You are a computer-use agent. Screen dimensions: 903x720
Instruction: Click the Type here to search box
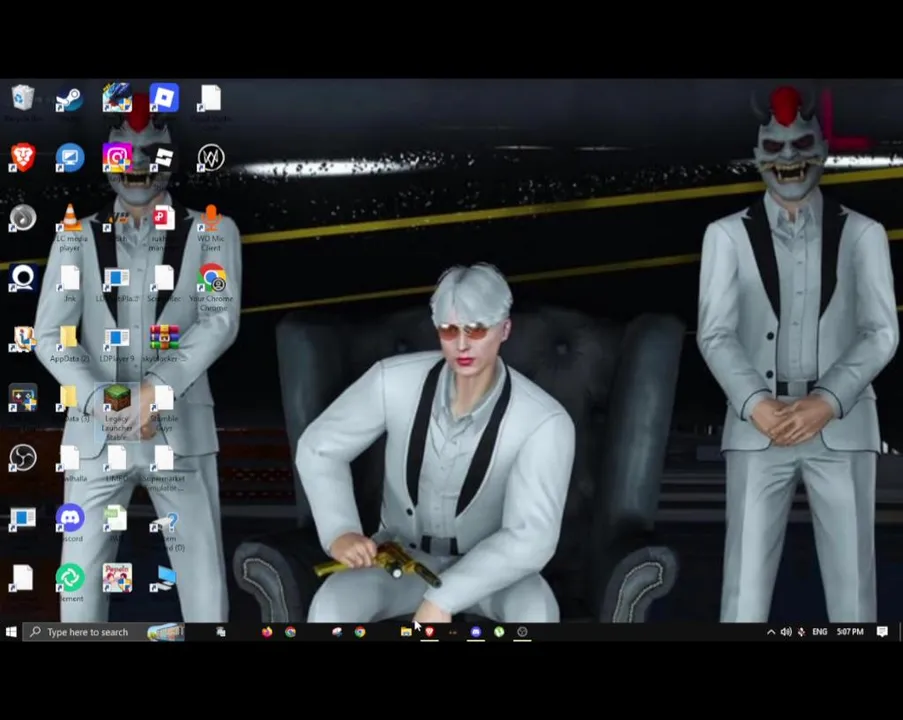point(104,632)
